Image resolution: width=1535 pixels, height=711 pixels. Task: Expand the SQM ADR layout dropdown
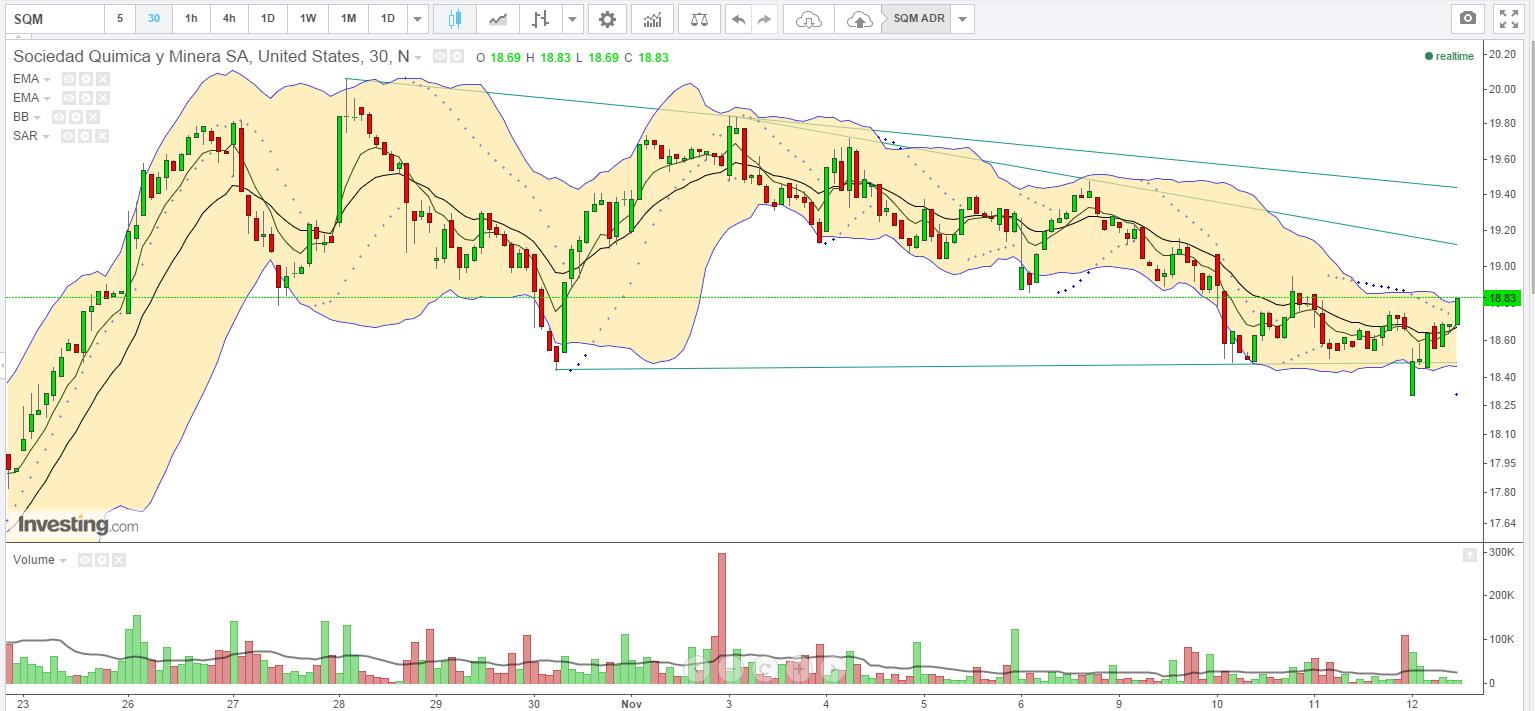pos(962,19)
